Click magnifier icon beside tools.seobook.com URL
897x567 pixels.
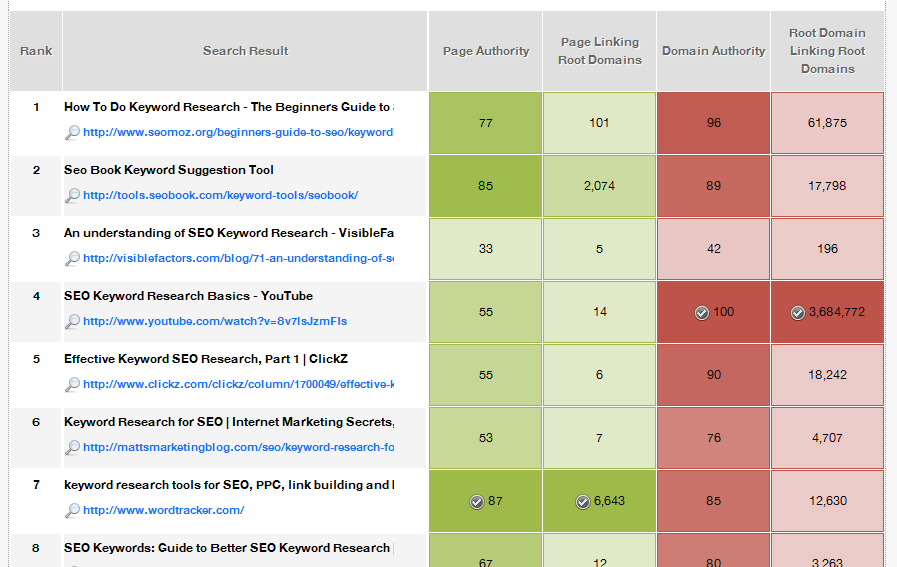(72, 196)
